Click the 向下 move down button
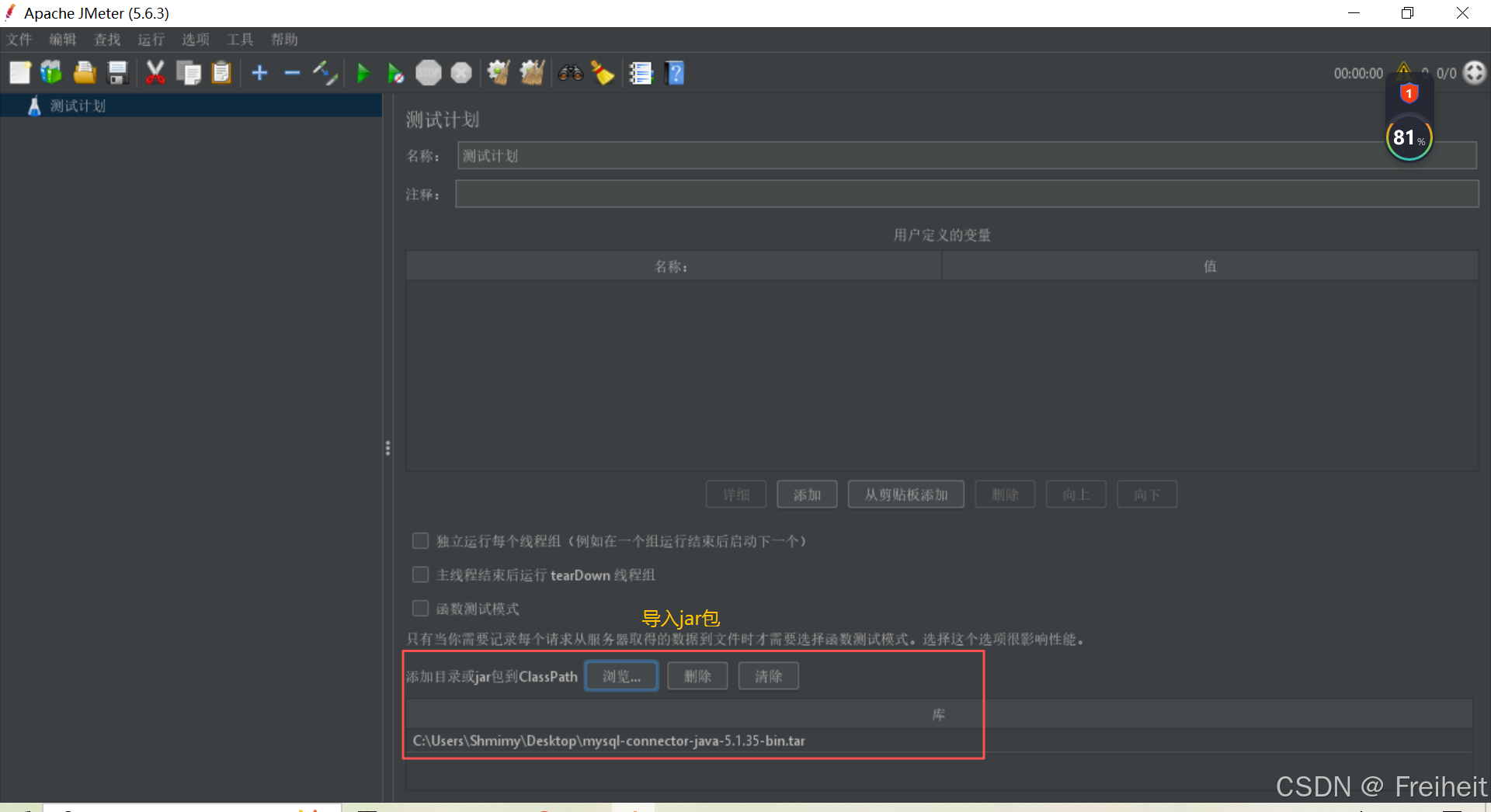The image size is (1491, 812). click(x=1147, y=494)
